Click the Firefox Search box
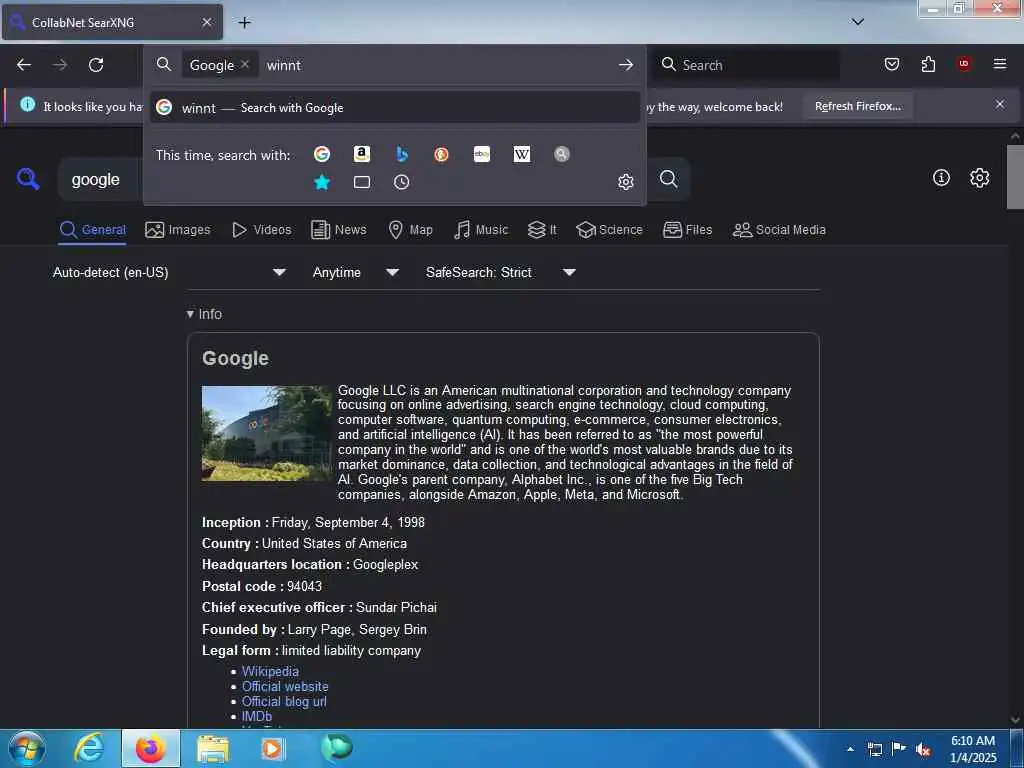Image resolution: width=1024 pixels, height=768 pixels. click(746, 65)
